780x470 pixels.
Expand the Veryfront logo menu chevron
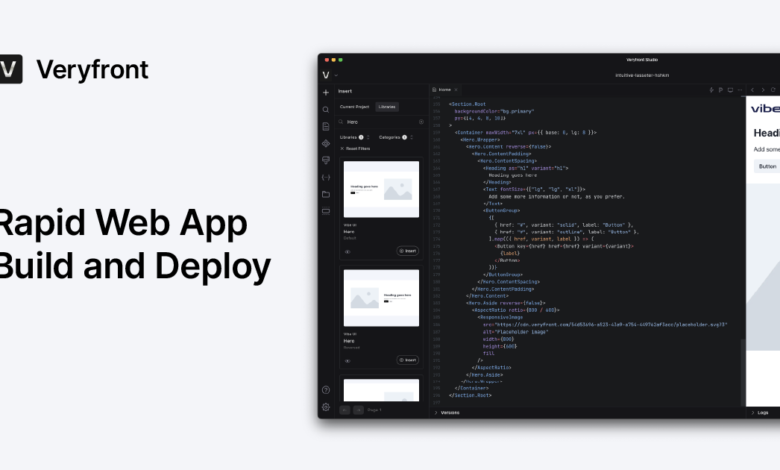click(x=336, y=75)
